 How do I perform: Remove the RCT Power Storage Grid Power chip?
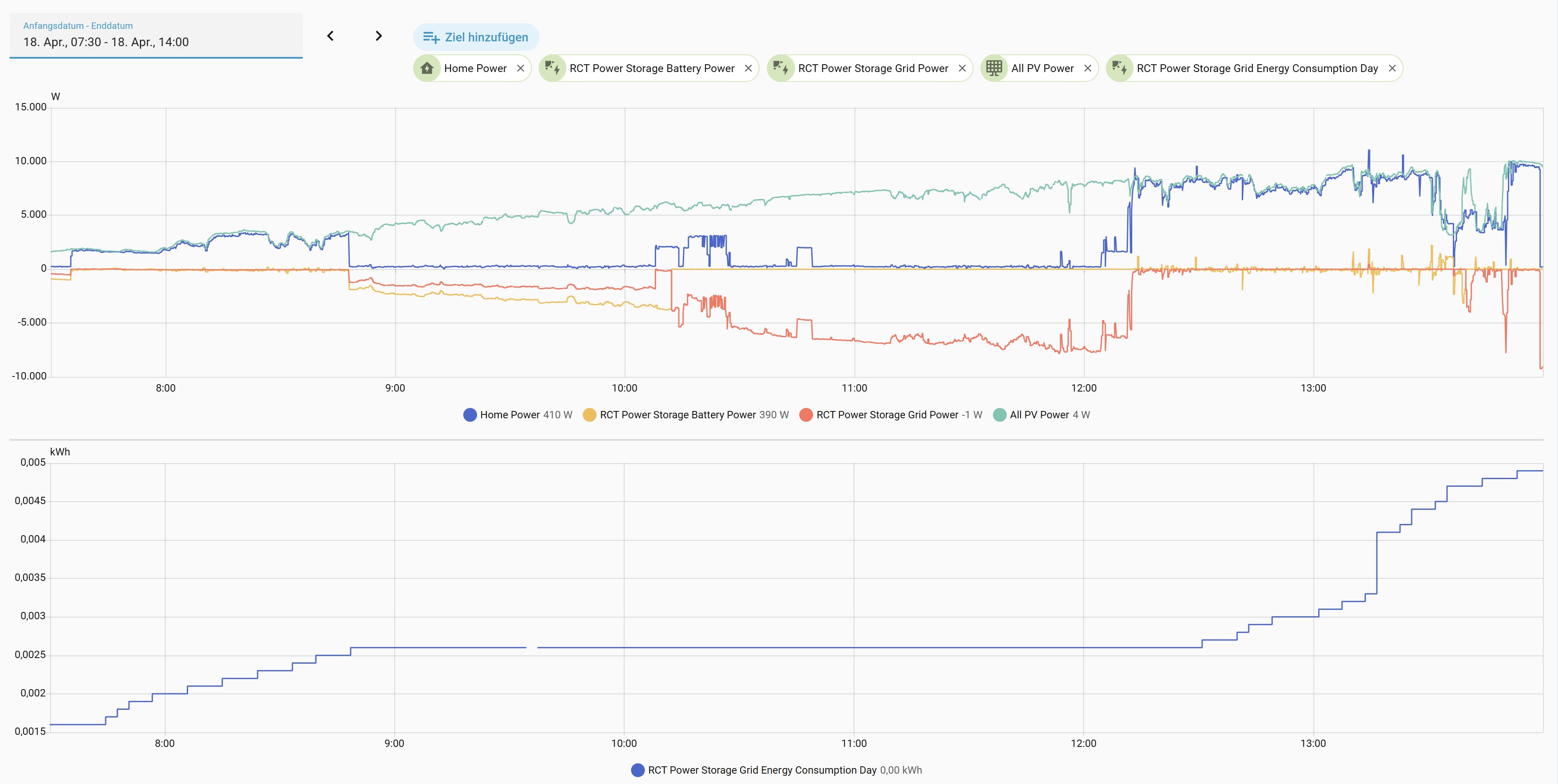[962, 68]
